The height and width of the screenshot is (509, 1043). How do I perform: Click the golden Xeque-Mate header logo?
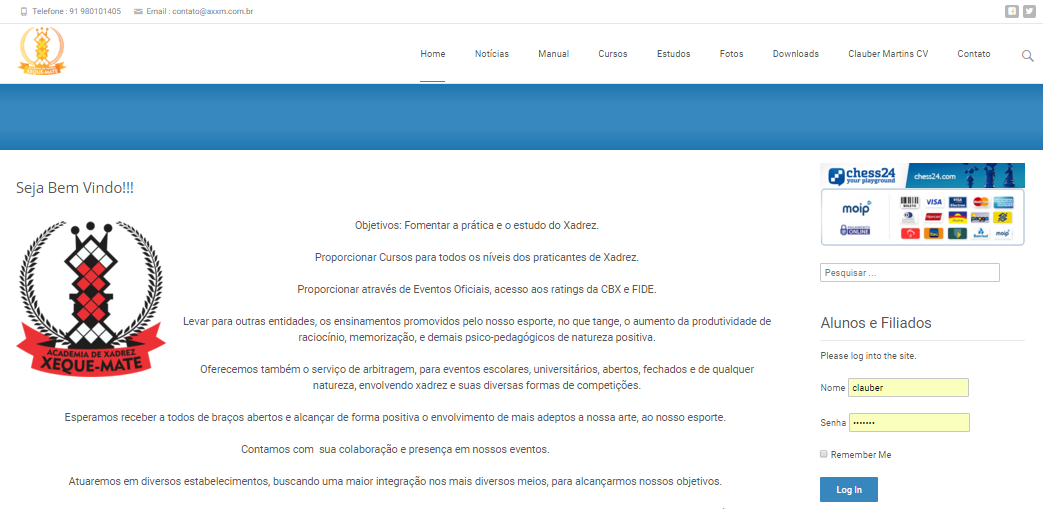tap(41, 52)
